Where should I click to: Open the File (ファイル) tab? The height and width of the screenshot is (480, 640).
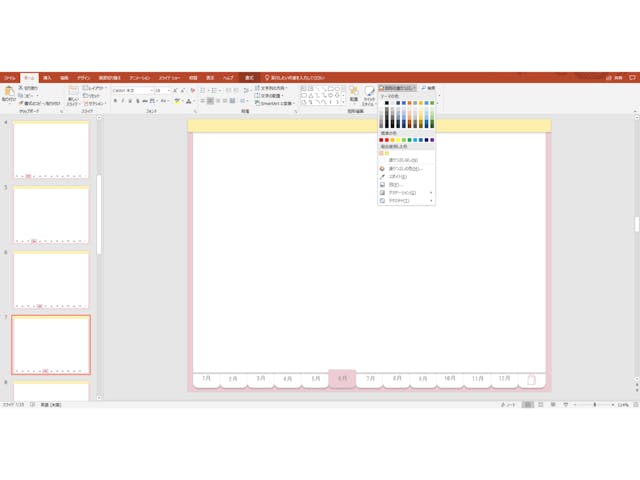[9, 77]
